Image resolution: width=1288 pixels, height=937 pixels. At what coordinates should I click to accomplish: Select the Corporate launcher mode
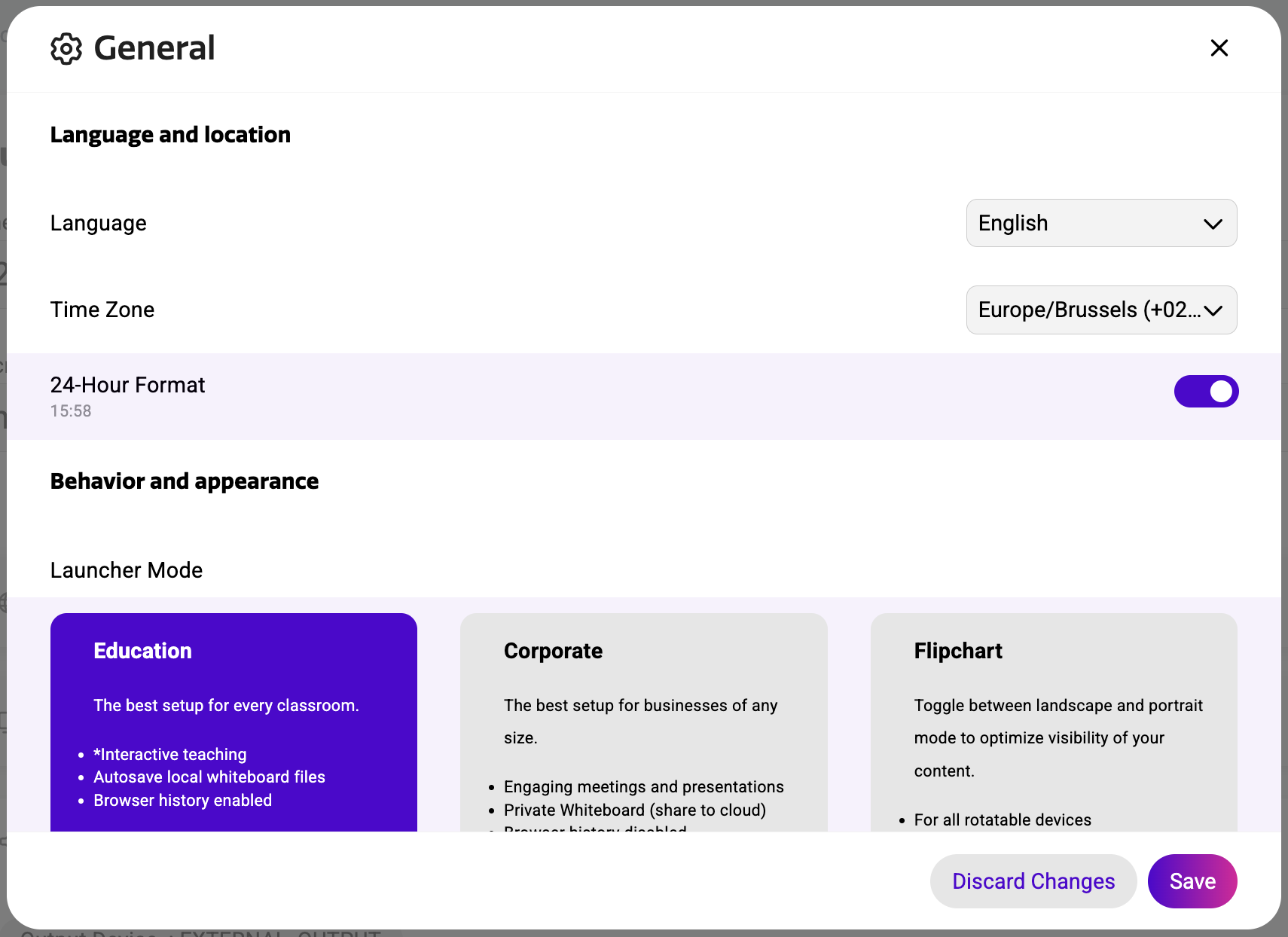point(643,723)
